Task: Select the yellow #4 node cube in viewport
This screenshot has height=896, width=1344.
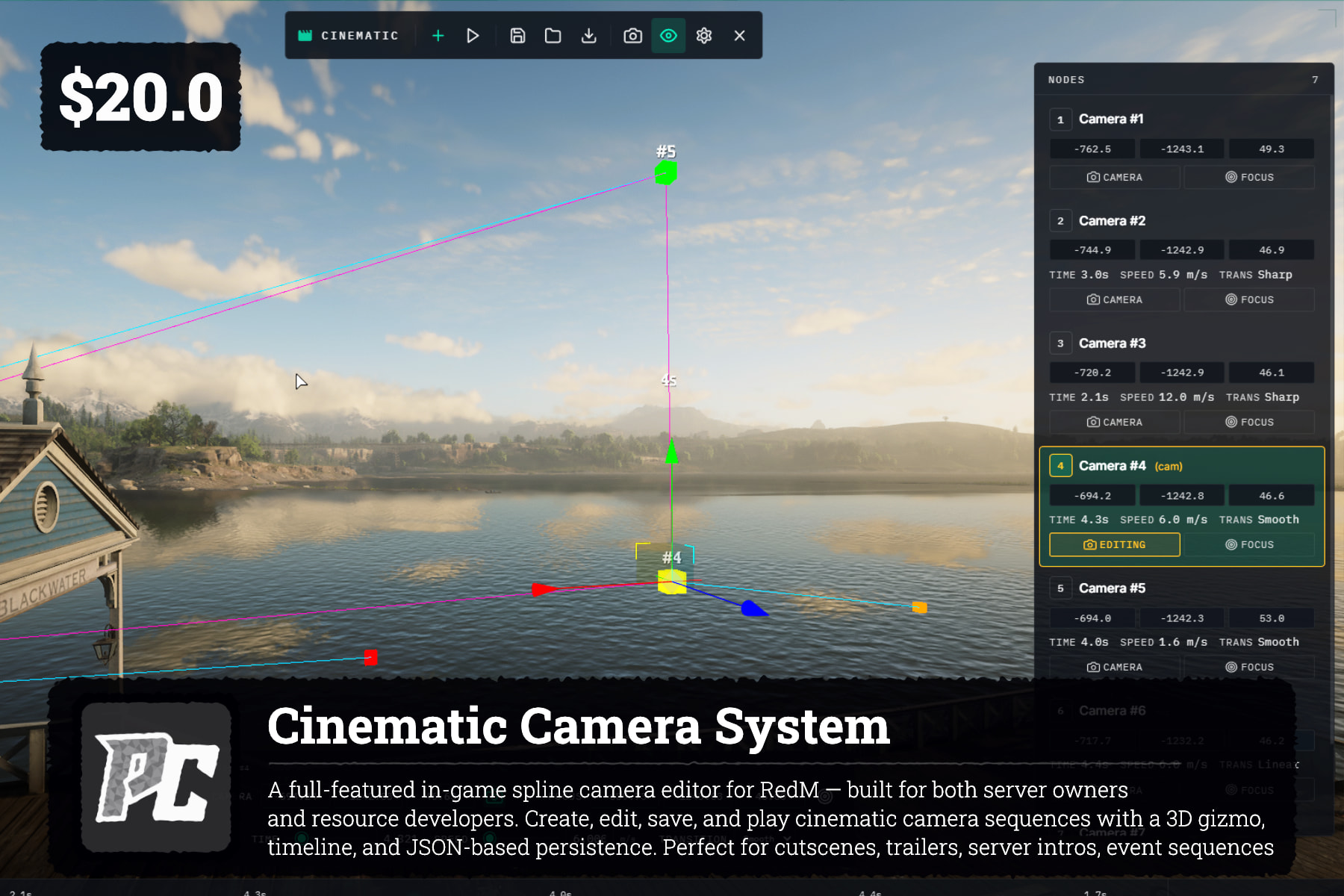Action: point(672,582)
